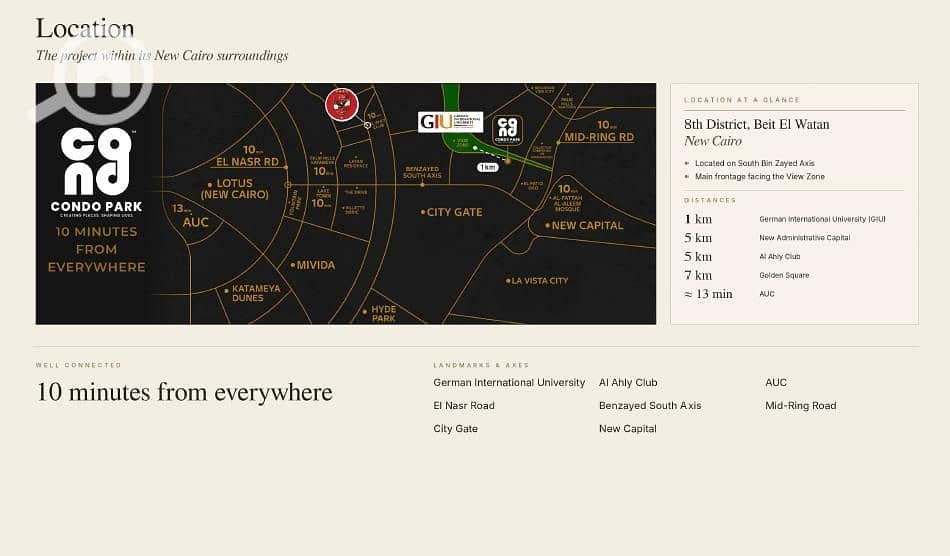The width and height of the screenshot is (950, 556).
Task: Click the GIU university logo on map
Action: point(450,122)
